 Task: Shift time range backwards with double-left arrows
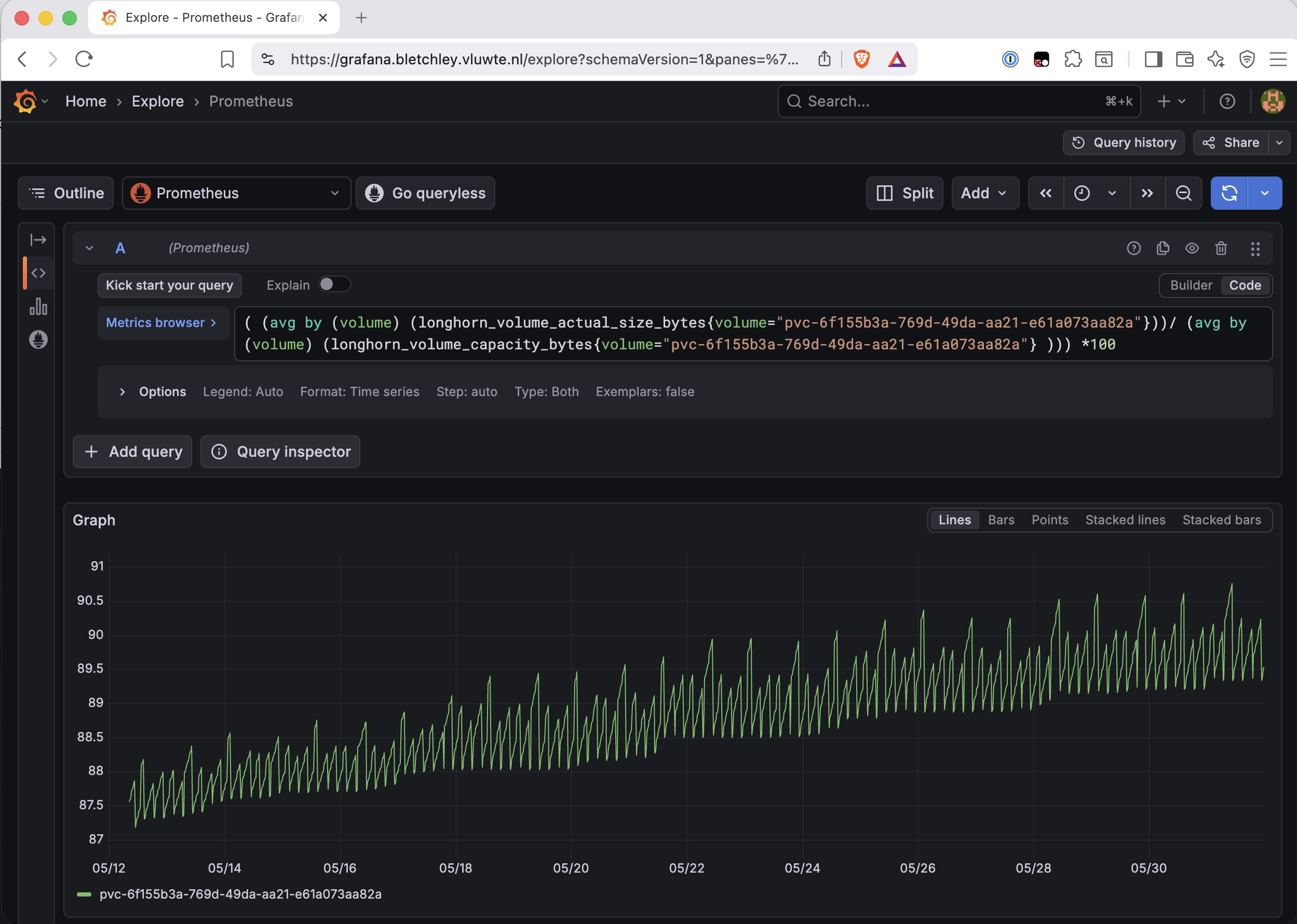(x=1046, y=194)
